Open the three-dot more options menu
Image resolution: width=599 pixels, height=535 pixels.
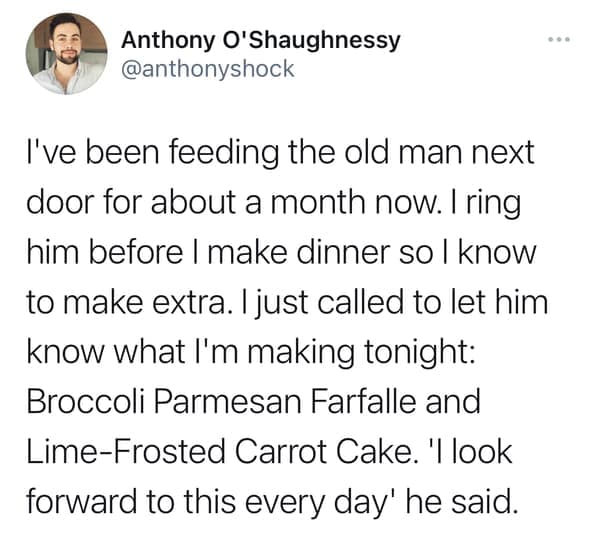pyautogui.click(x=559, y=39)
